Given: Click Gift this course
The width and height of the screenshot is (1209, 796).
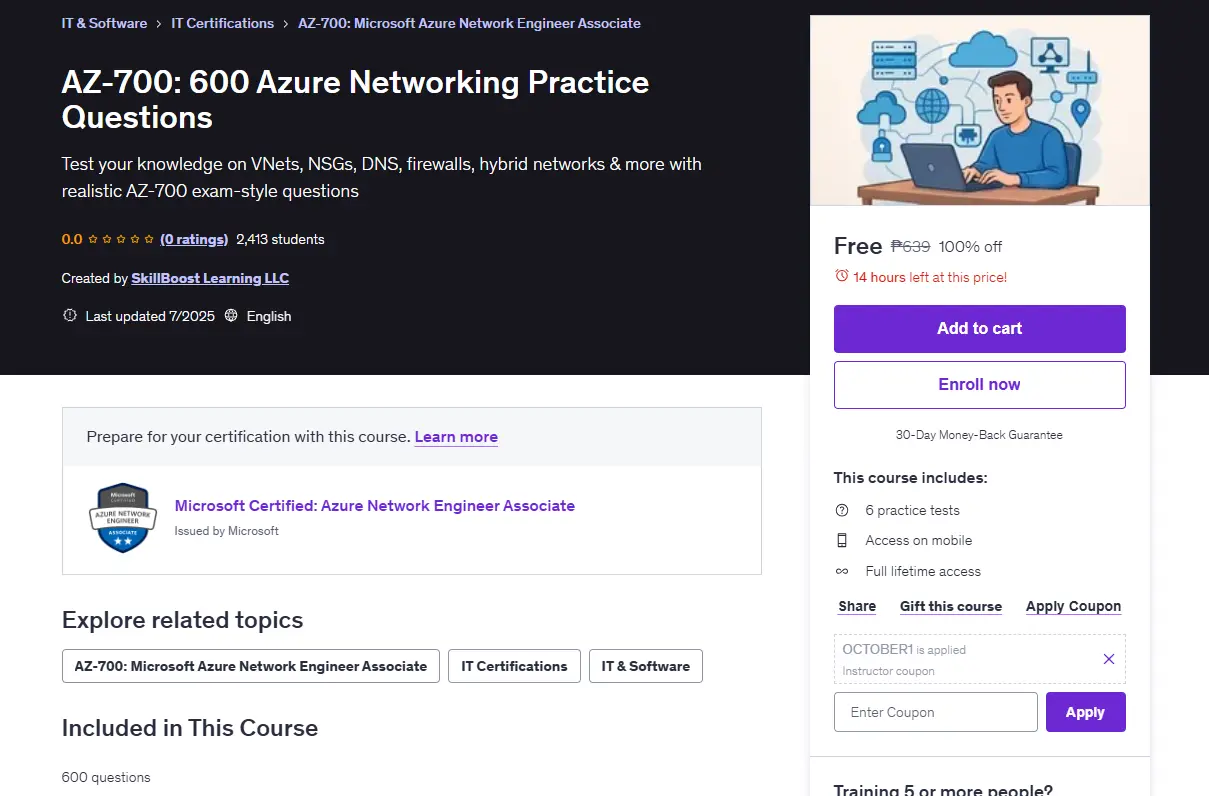Looking at the screenshot, I should (x=951, y=606).
